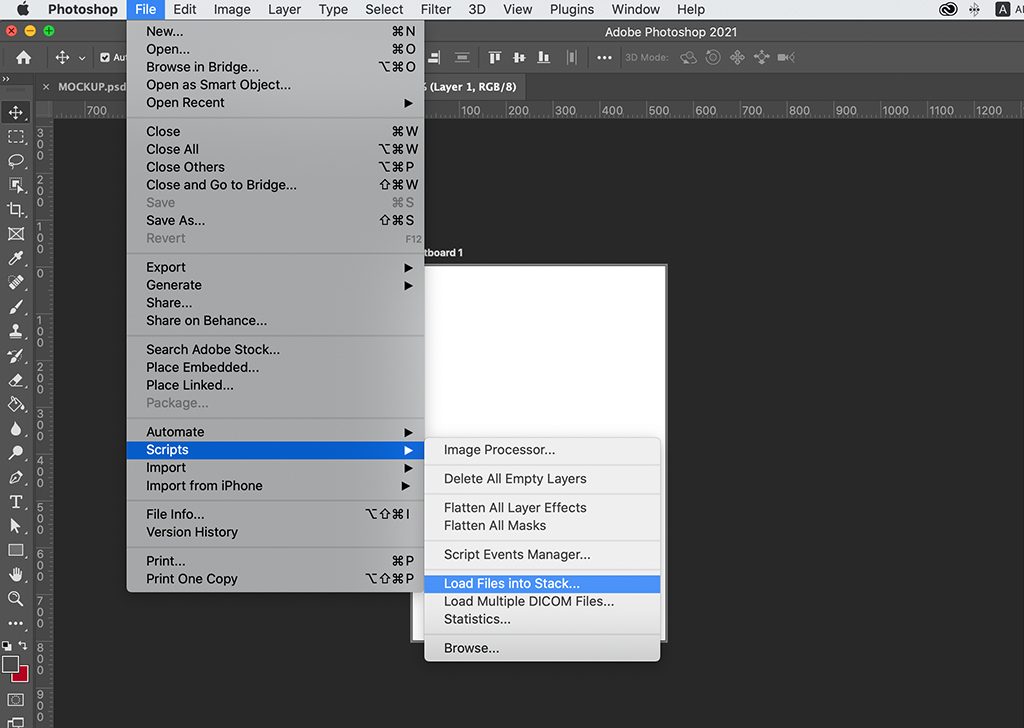Select the Zoom magnifier tool
This screenshot has width=1024, height=728.
point(16,598)
